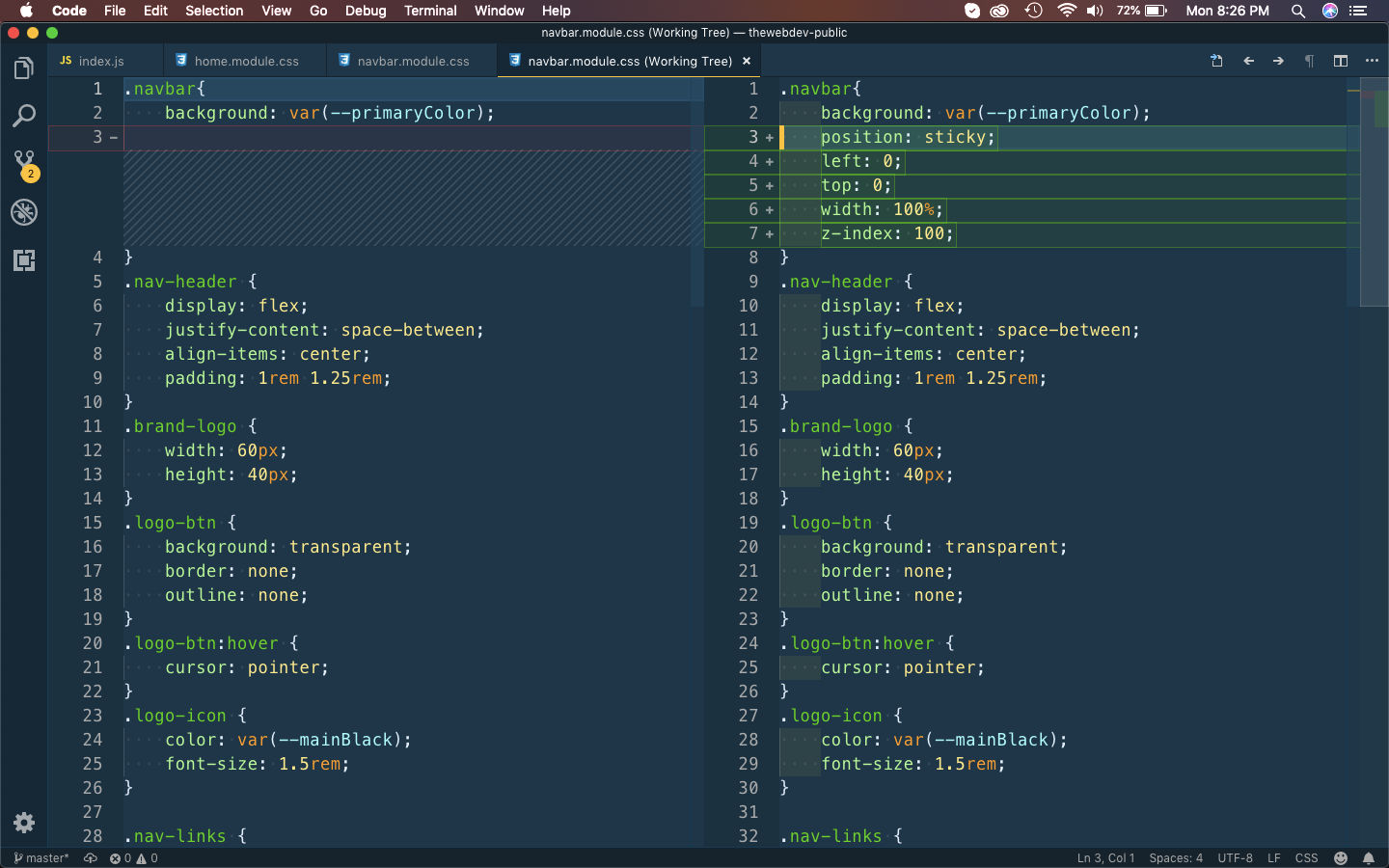This screenshot has width=1389, height=868.
Task: Click feedback smiley icon in status bar
Action: (1340, 858)
